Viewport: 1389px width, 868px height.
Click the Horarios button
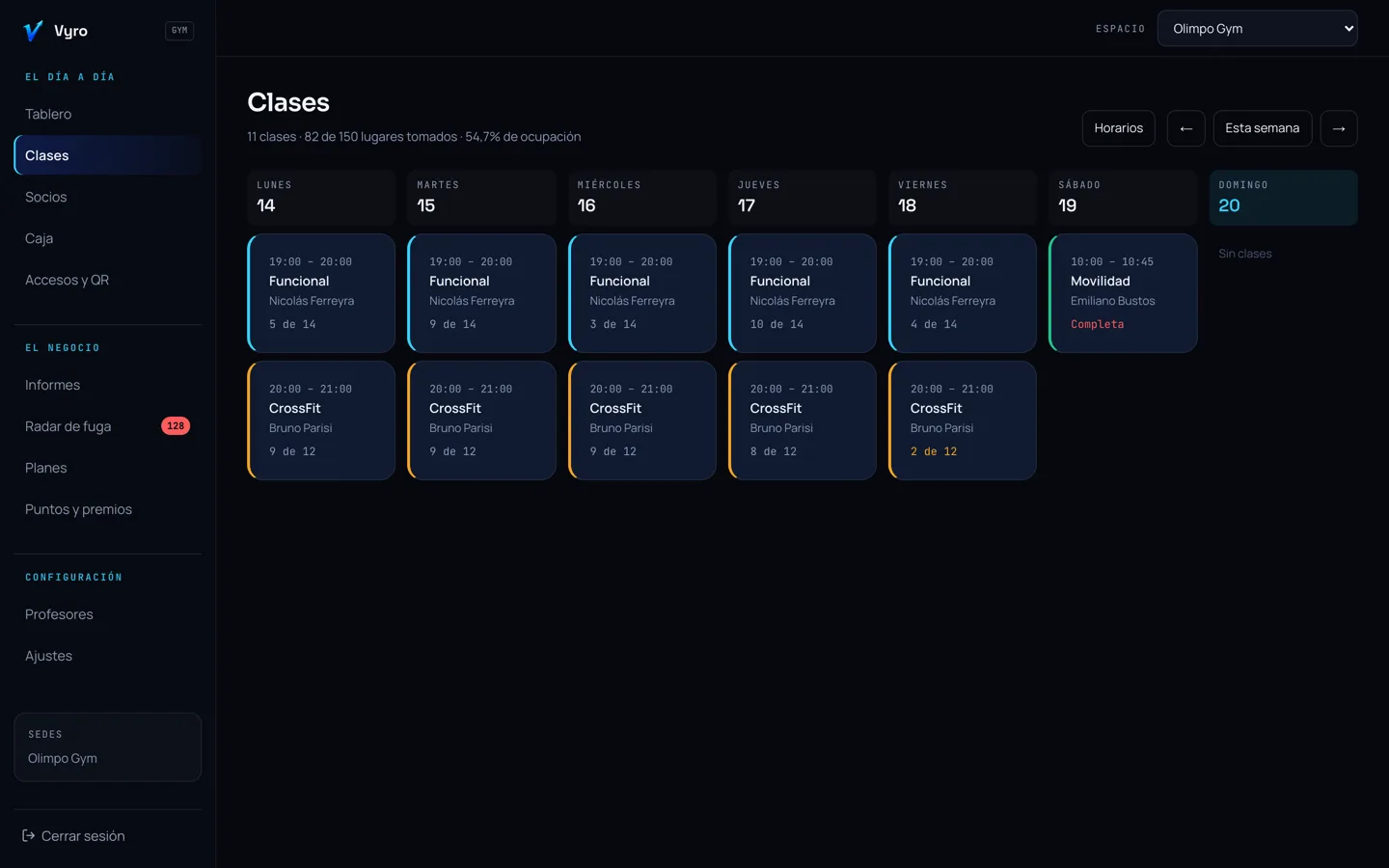coord(1119,128)
